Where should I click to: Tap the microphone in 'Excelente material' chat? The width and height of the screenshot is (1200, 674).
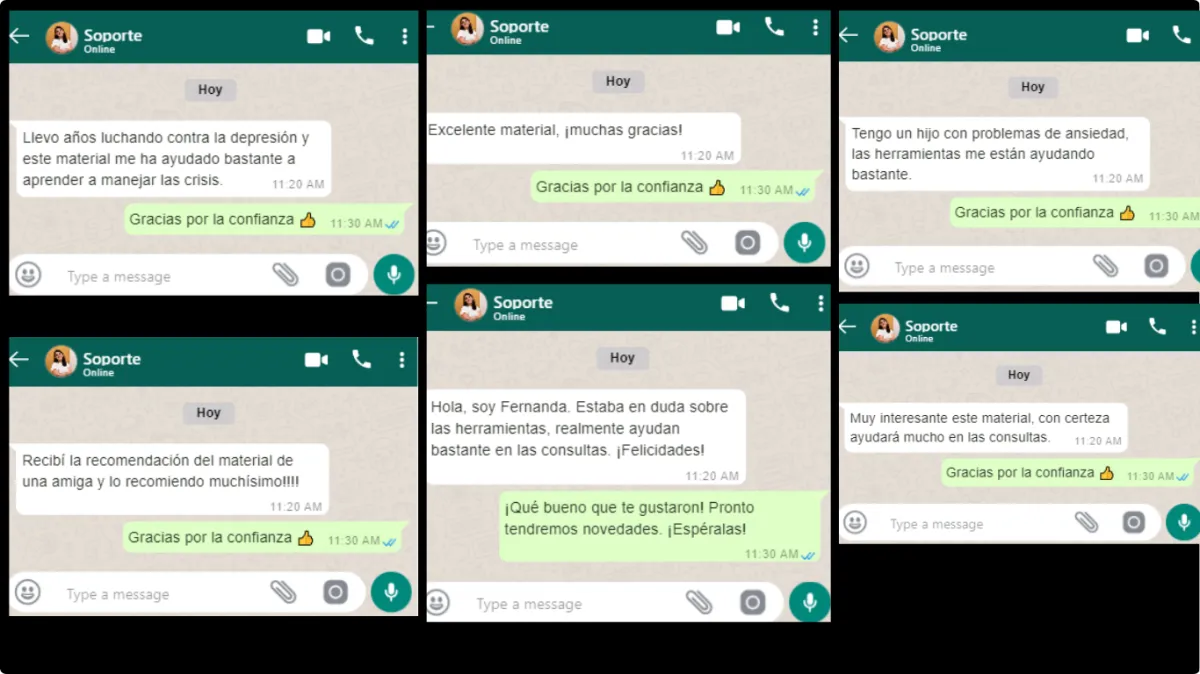point(804,243)
